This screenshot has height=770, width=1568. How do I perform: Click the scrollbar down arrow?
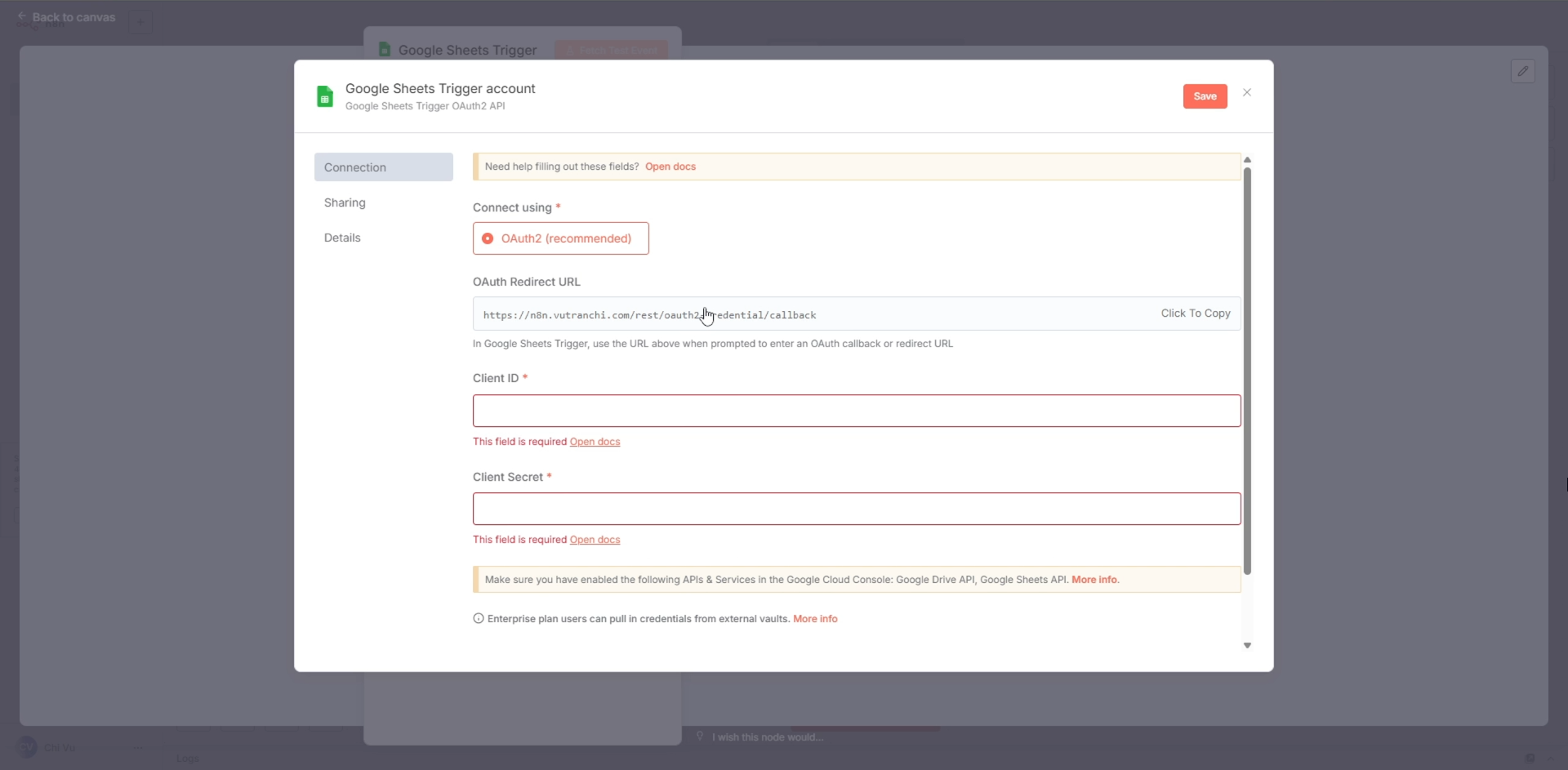(x=1247, y=645)
